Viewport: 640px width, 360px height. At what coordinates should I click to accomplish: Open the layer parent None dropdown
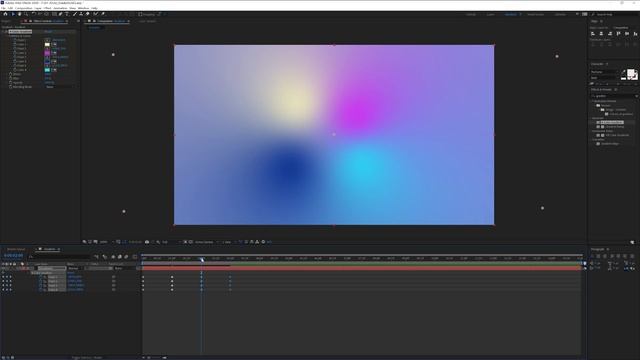coord(124,268)
